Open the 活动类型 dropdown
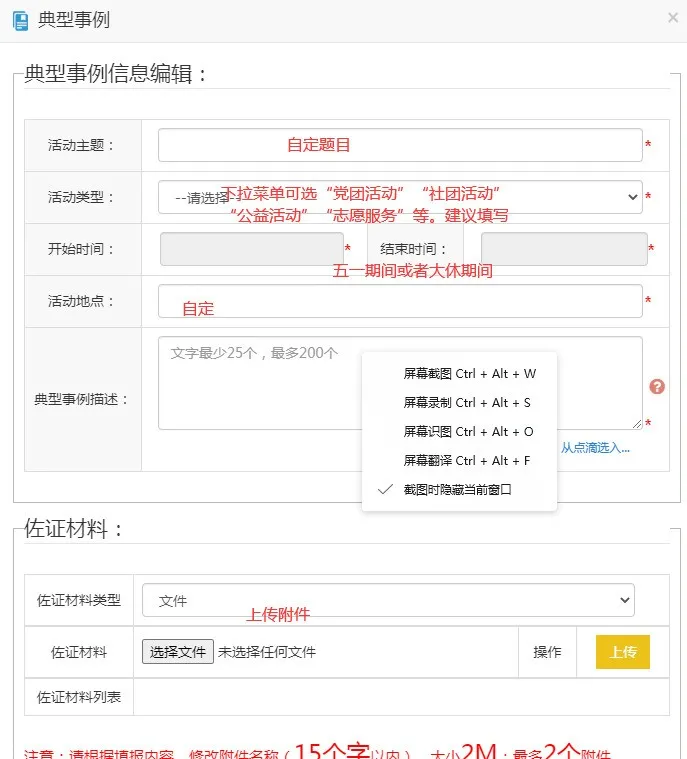 pyautogui.click(x=400, y=197)
